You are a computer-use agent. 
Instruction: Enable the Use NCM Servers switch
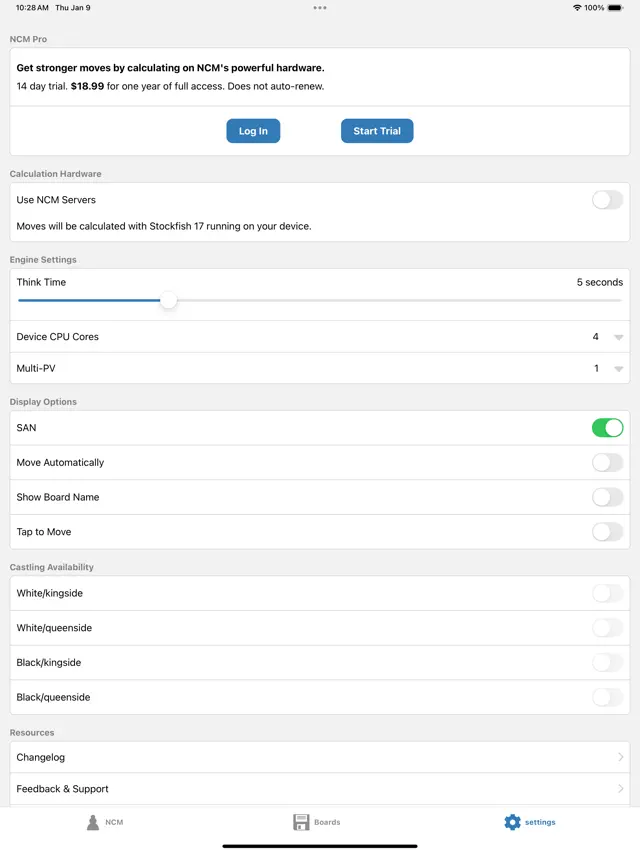tap(607, 200)
